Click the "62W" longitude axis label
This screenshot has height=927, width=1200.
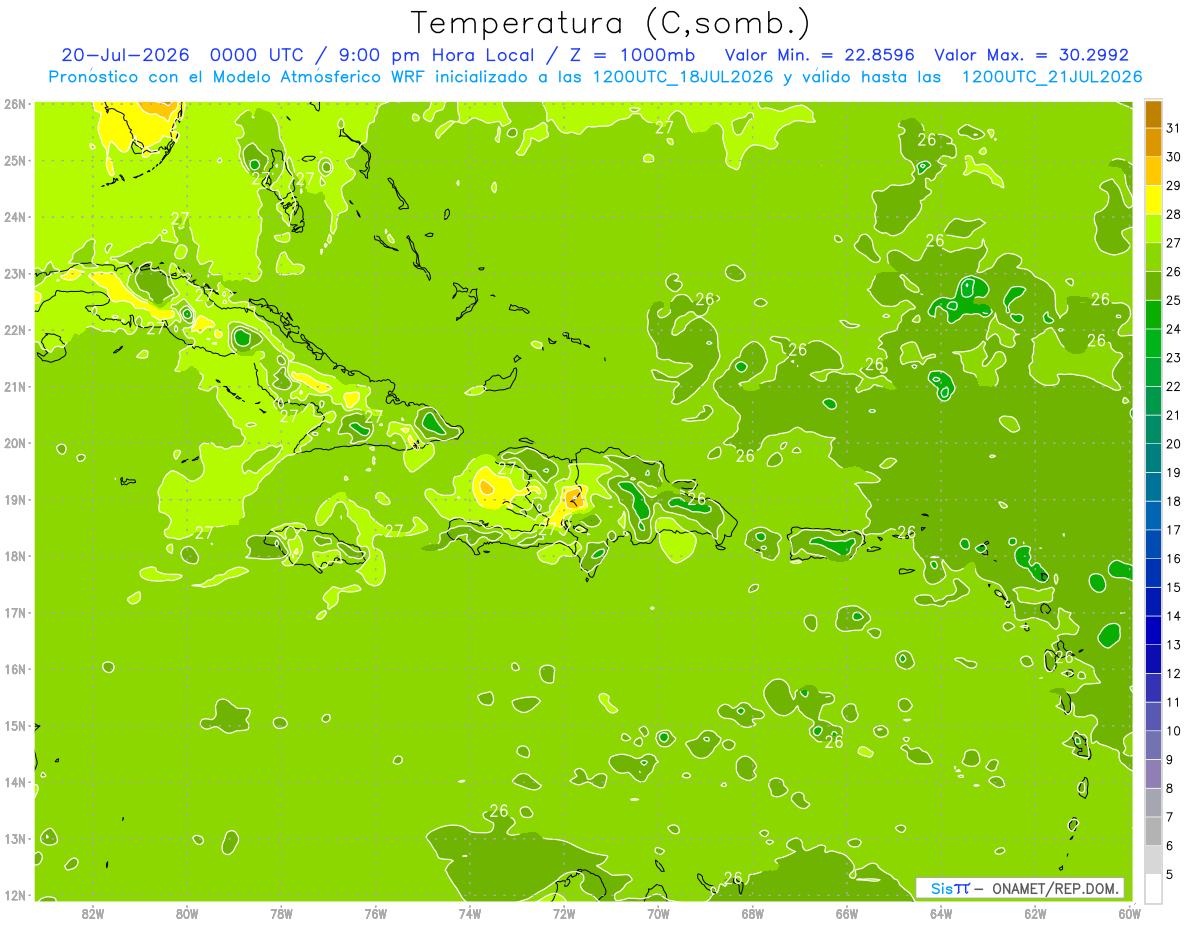pyautogui.click(x=1035, y=912)
